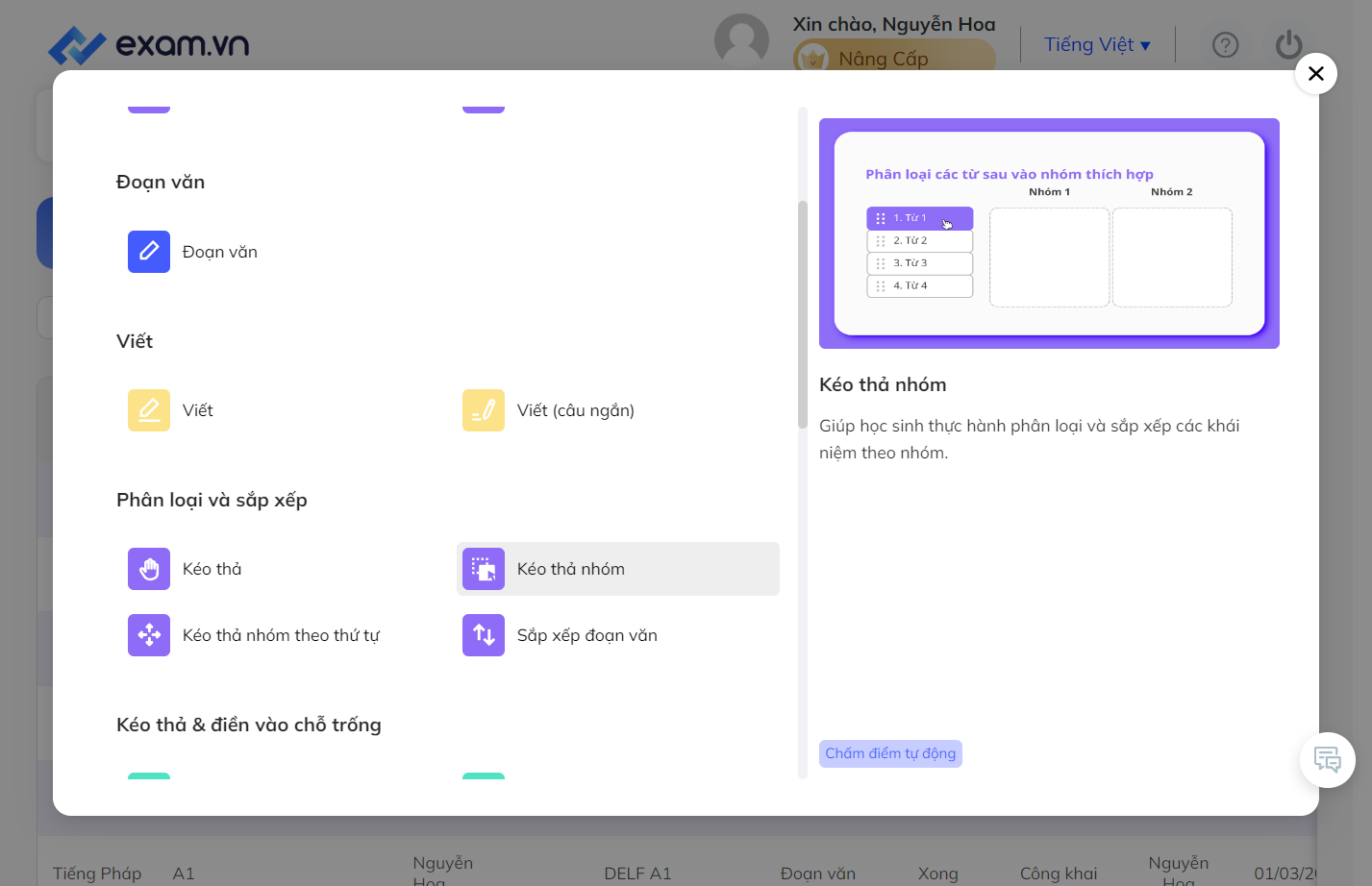Click the Nâng Cấp upgrade button

coord(894,59)
